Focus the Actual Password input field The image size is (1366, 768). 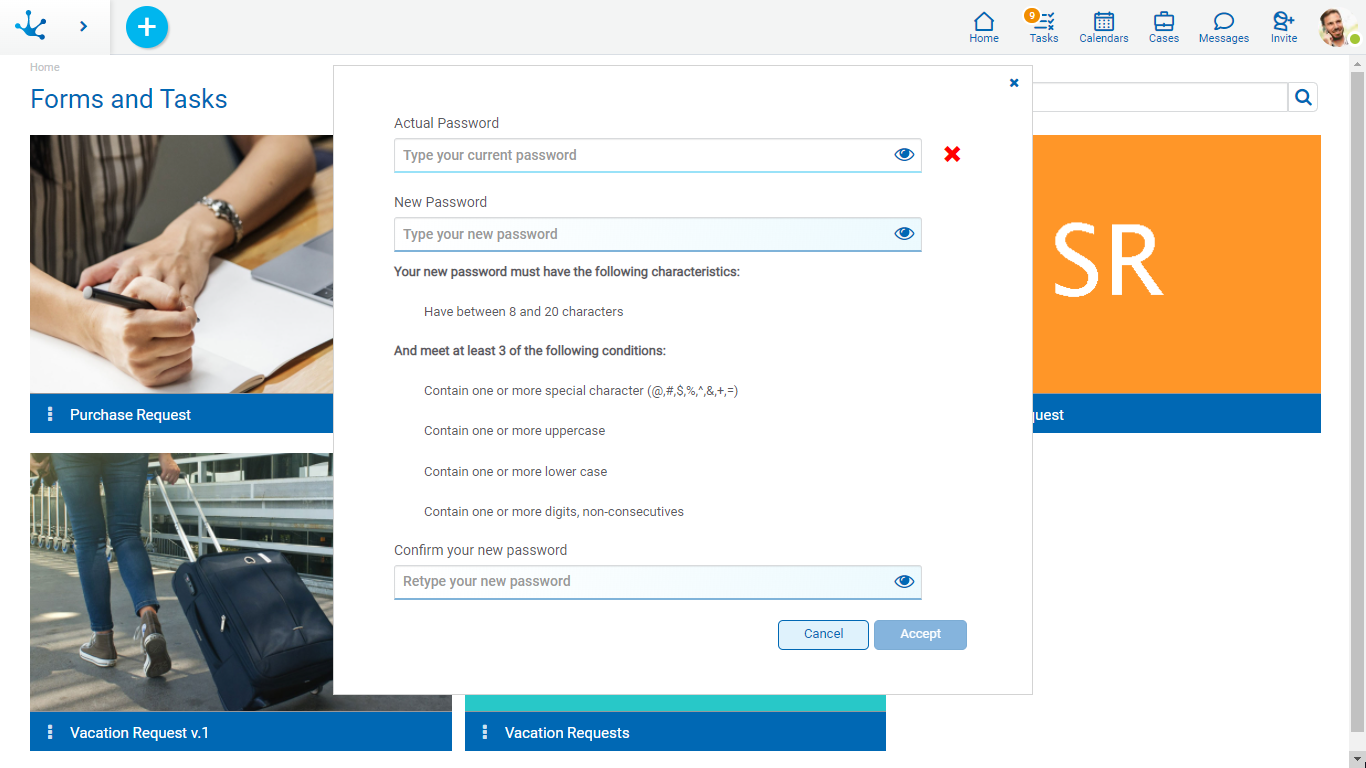640,155
